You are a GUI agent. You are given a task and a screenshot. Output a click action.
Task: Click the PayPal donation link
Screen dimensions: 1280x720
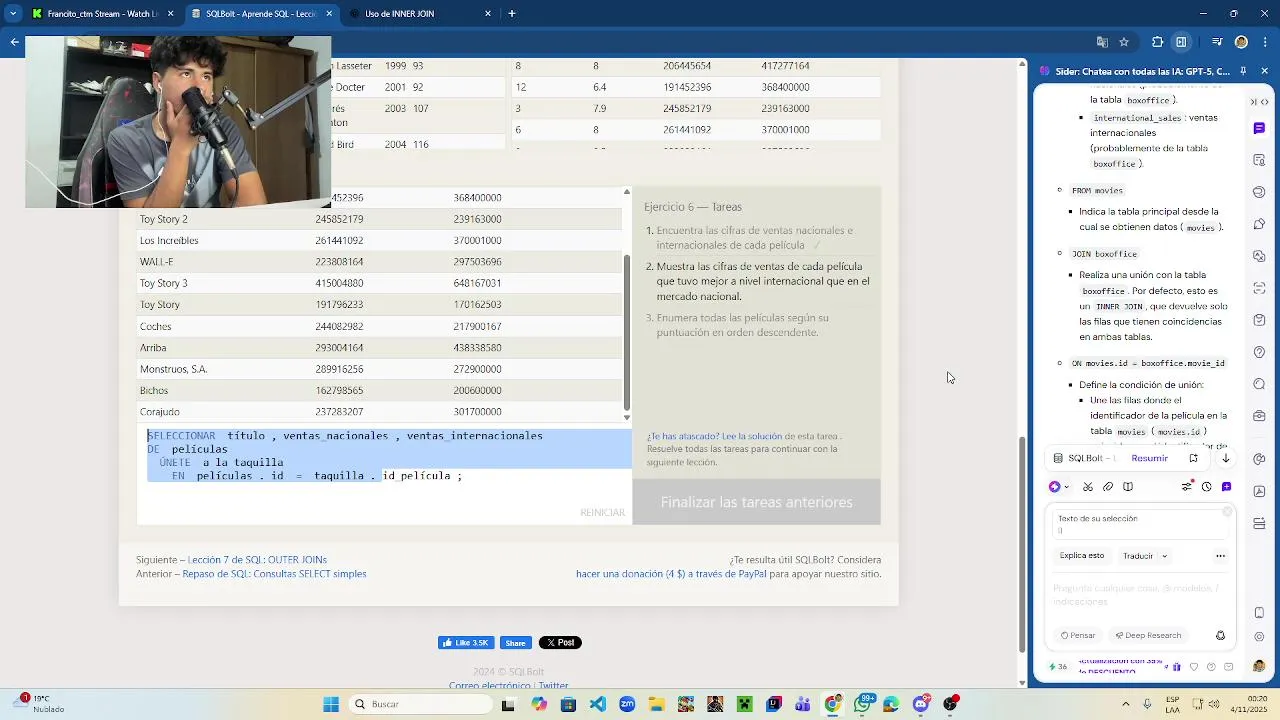pyautogui.click(x=671, y=574)
